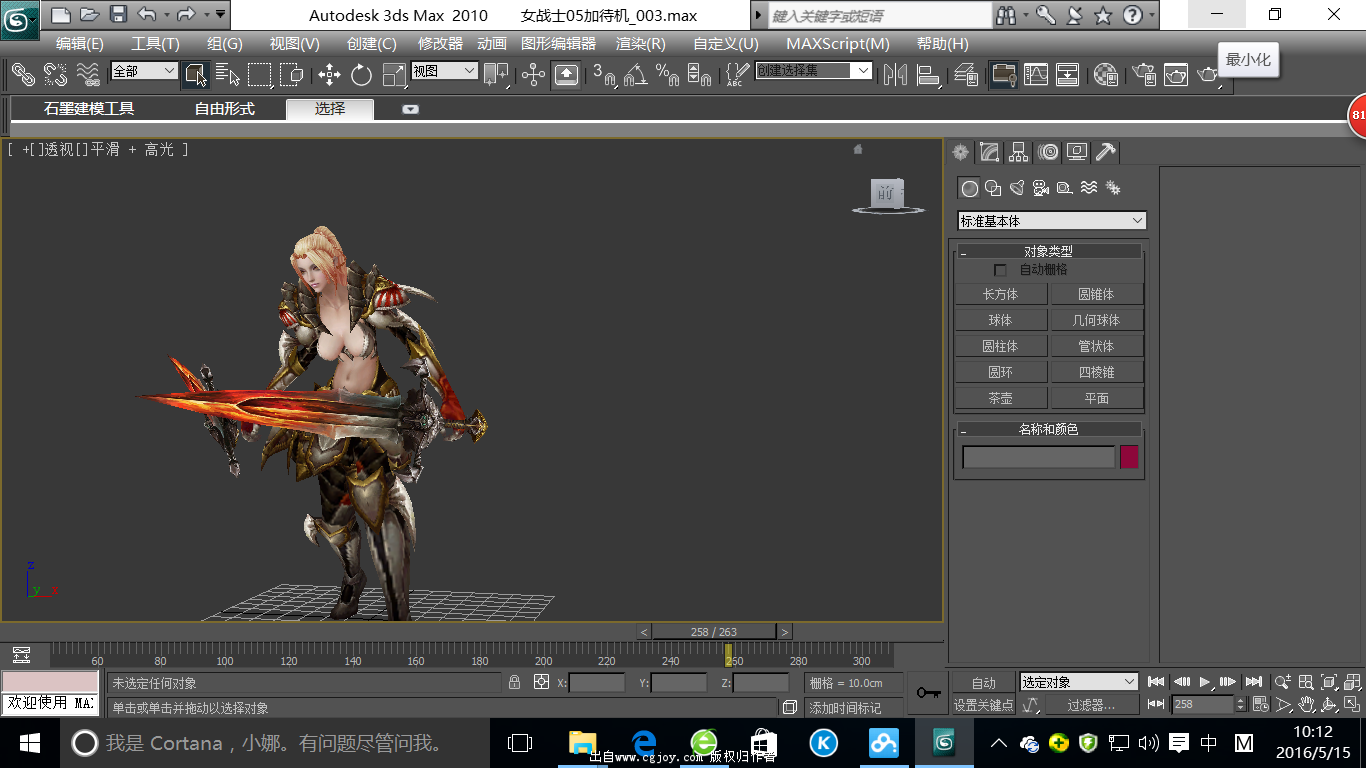Open the 创建(C) menu
The height and width of the screenshot is (768, 1366).
(371, 44)
